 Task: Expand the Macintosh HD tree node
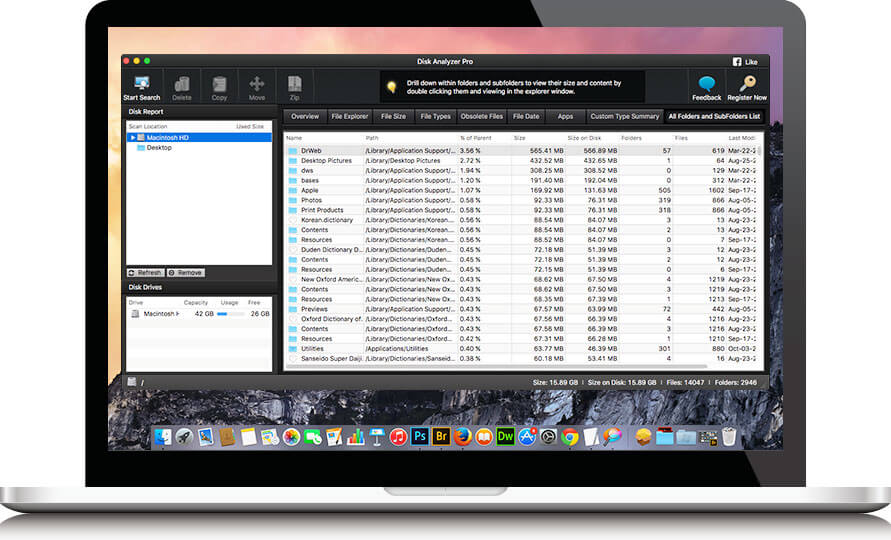click(133, 138)
